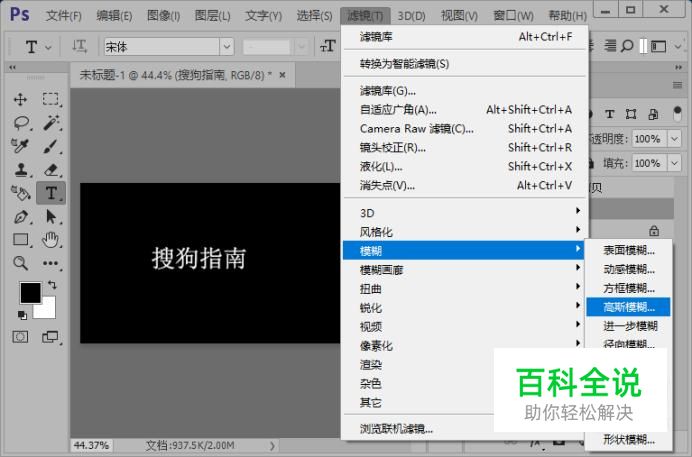Image resolution: width=692 pixels, height=457 pixels.
Task: Click the font size icon
Action: (x=327, y=46)
